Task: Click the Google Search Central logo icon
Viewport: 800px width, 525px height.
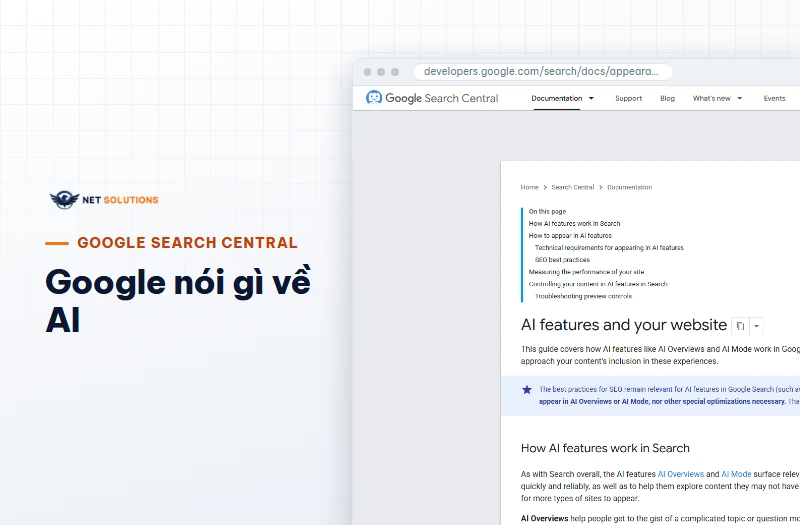Action: coord(374,97)
